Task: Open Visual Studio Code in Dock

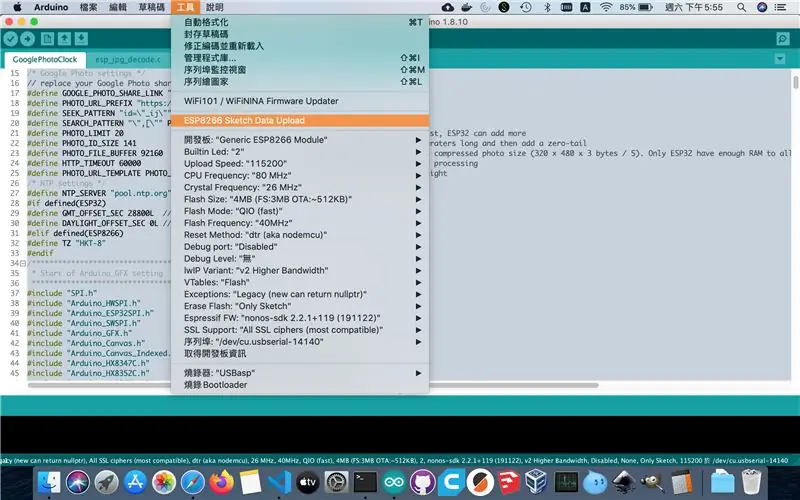Action: pyautogui.click(x=279, y=482)
